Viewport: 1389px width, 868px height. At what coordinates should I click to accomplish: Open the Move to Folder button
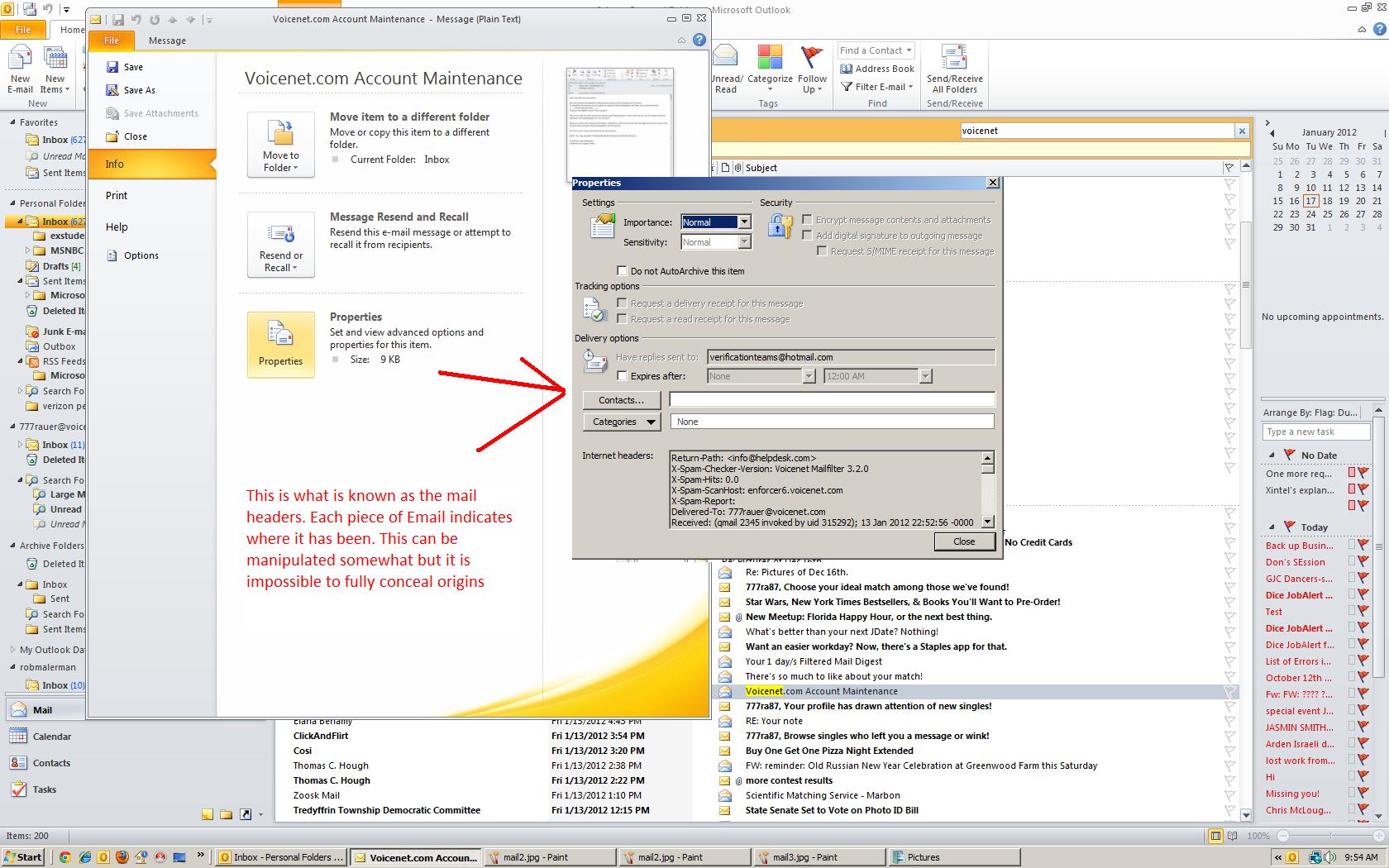(281, 145)
